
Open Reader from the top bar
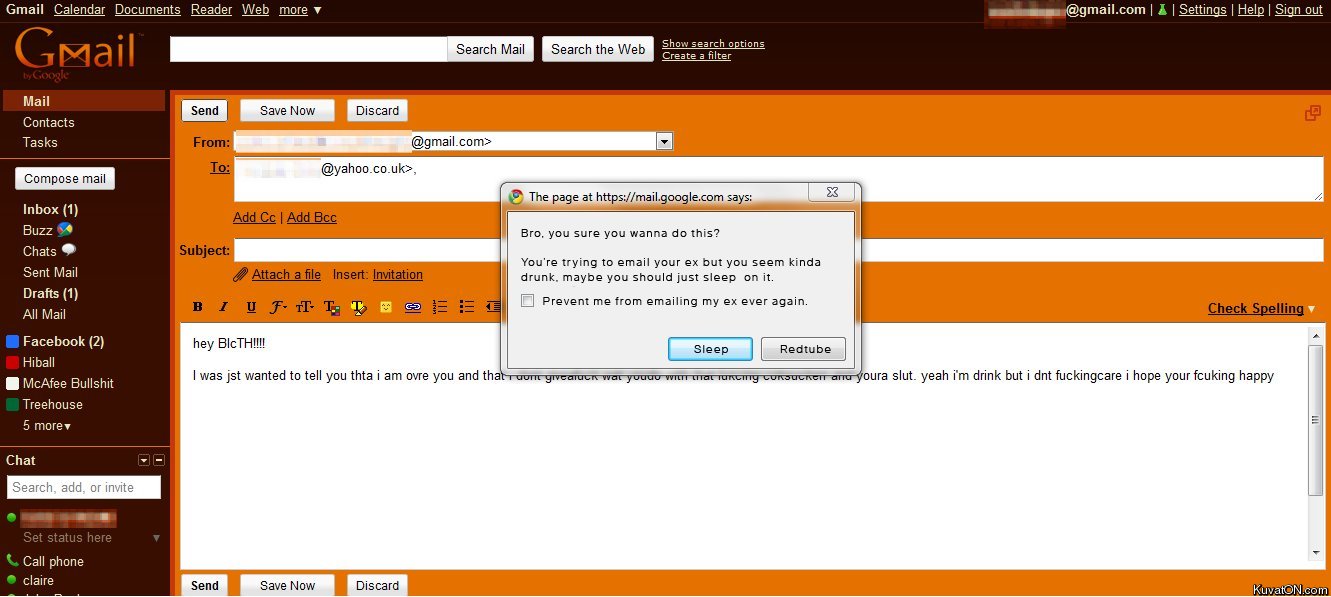pyautogui.click(x=211, y=9)
